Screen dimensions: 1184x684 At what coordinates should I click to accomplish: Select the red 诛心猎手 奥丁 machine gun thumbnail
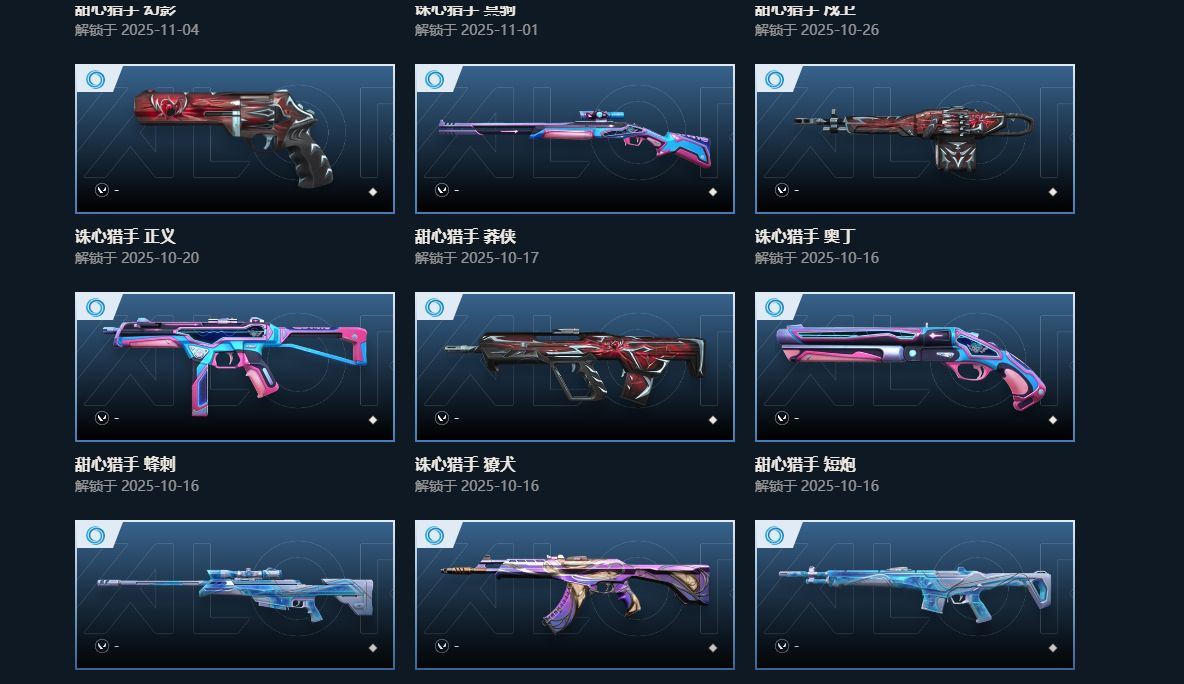[x=914, y=139]
